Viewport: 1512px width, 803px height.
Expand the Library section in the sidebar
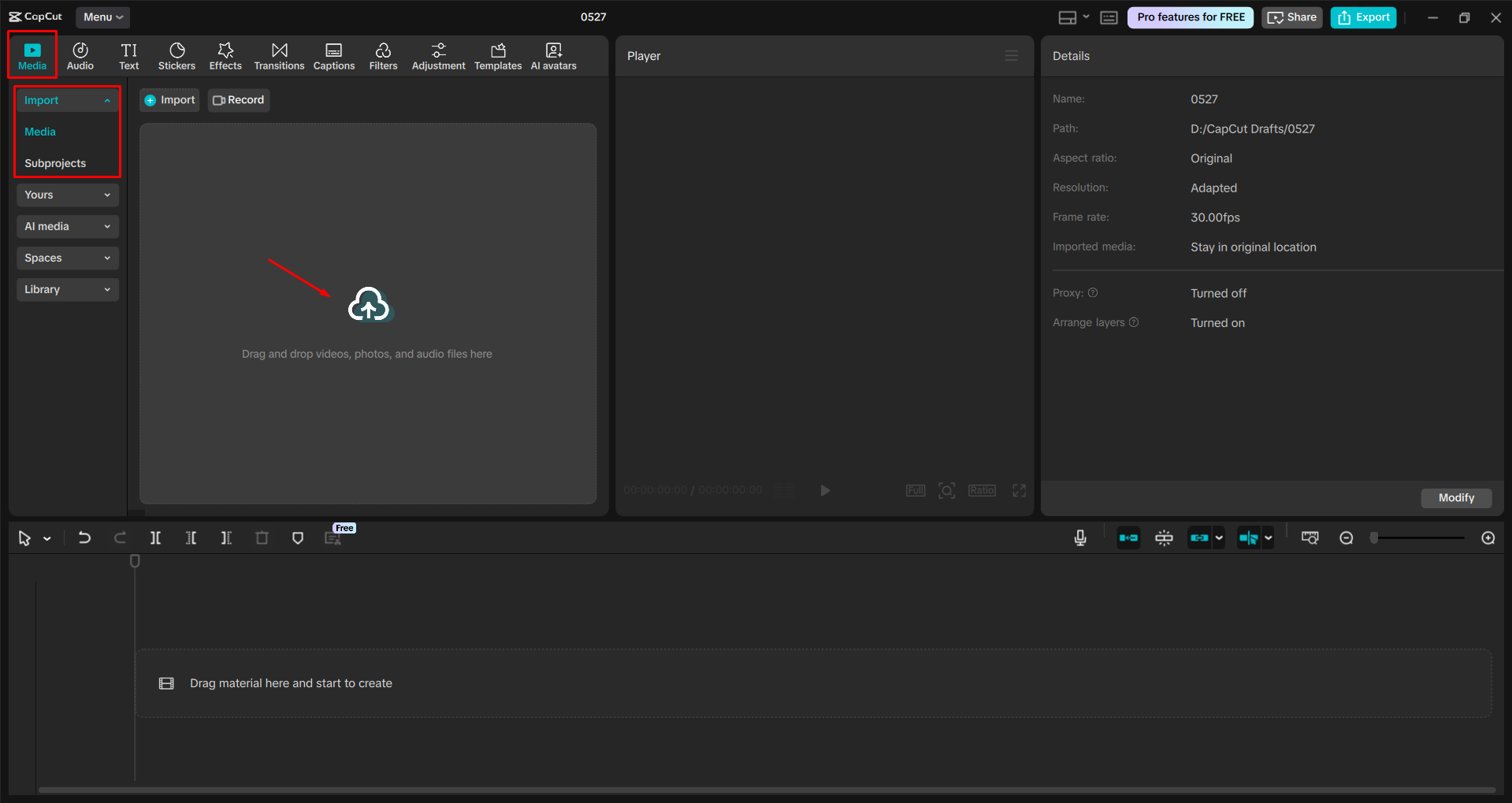tap(67, 289)
